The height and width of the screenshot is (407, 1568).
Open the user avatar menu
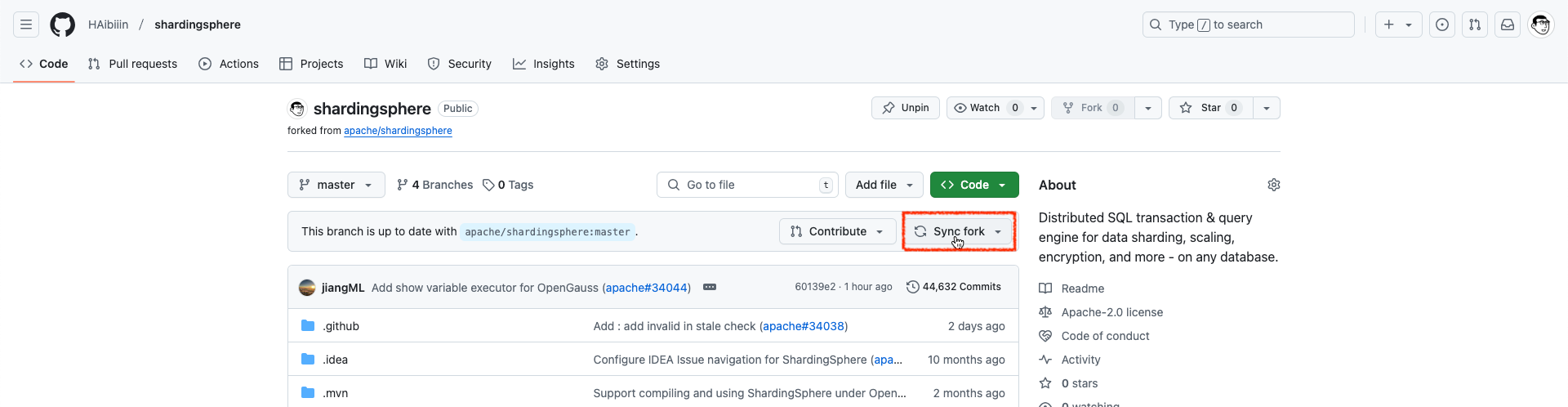point(1541,25)
